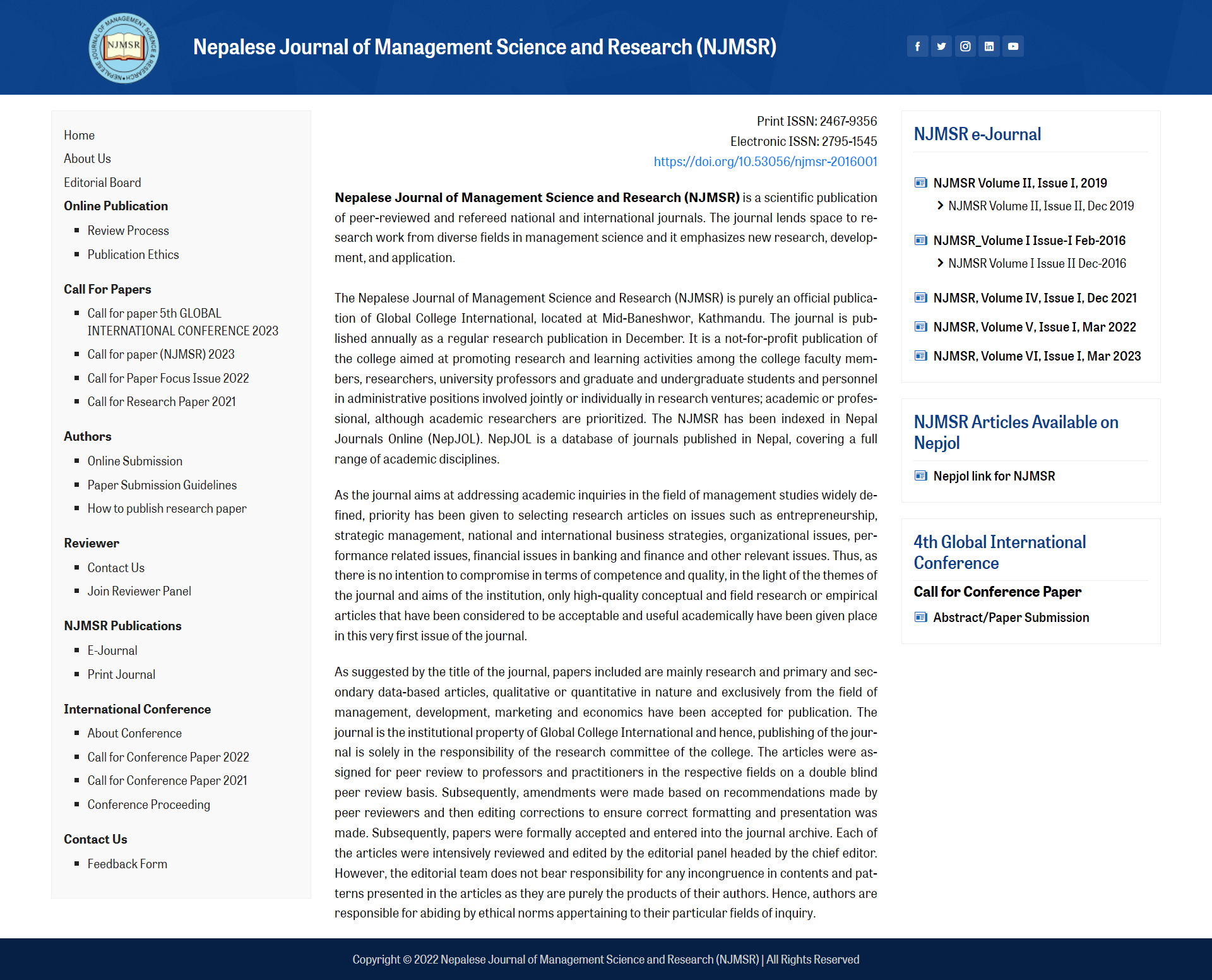Open Call for paper (NJMSR) 2023
1212x980 pixels.
point(160,354)
